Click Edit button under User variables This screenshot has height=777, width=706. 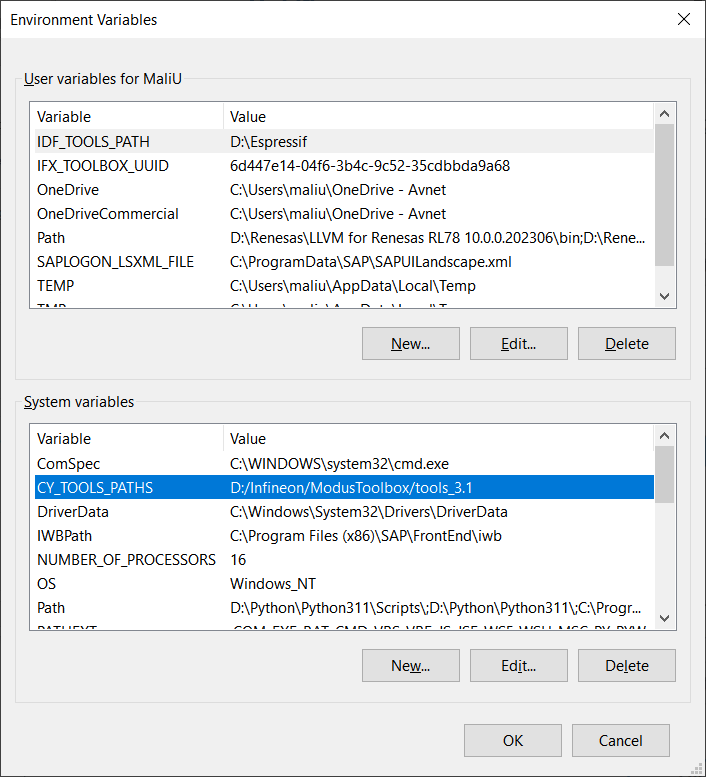point(518,343)
